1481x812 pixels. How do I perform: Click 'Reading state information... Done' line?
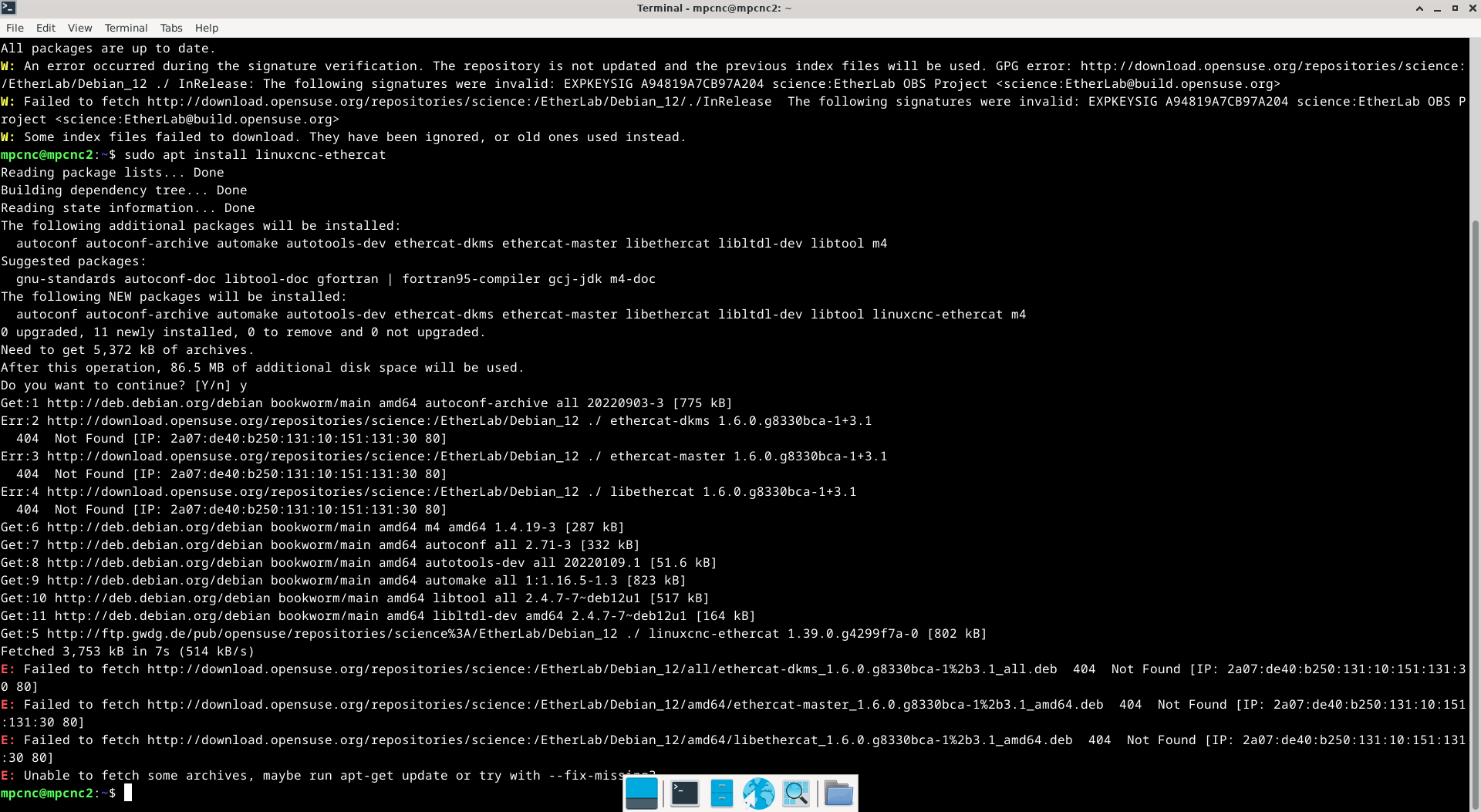[x=127, y=207]
